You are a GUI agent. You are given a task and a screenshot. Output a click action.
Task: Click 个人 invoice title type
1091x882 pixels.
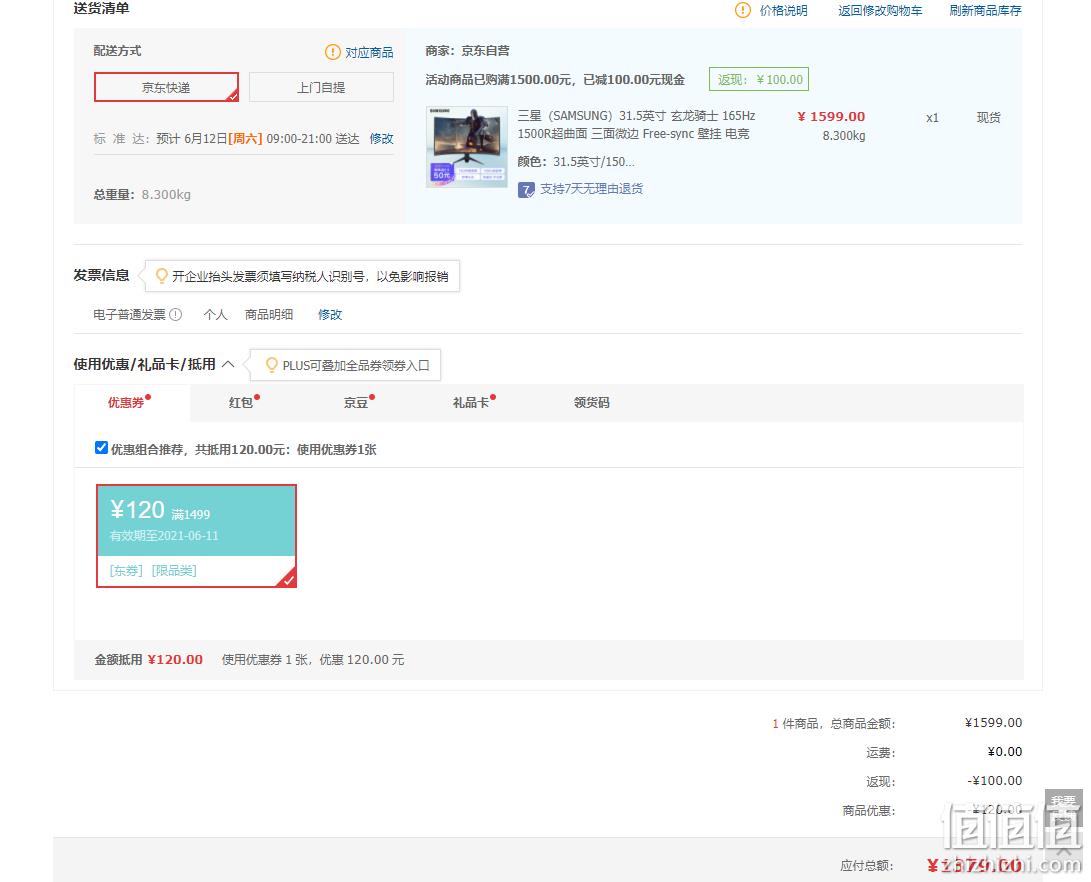[x=216, y=314]
